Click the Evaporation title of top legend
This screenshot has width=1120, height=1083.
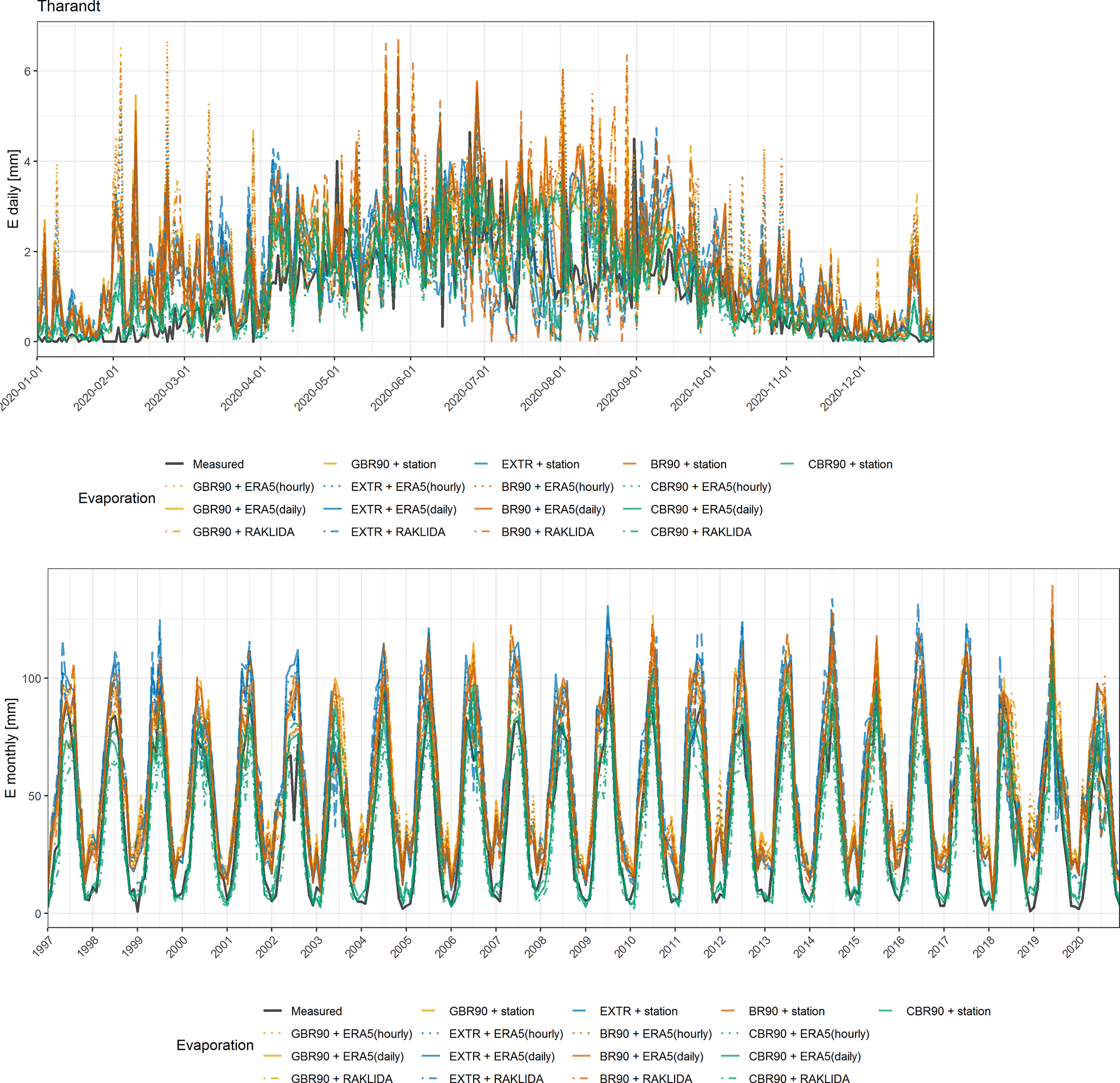(x=116, y=498)
